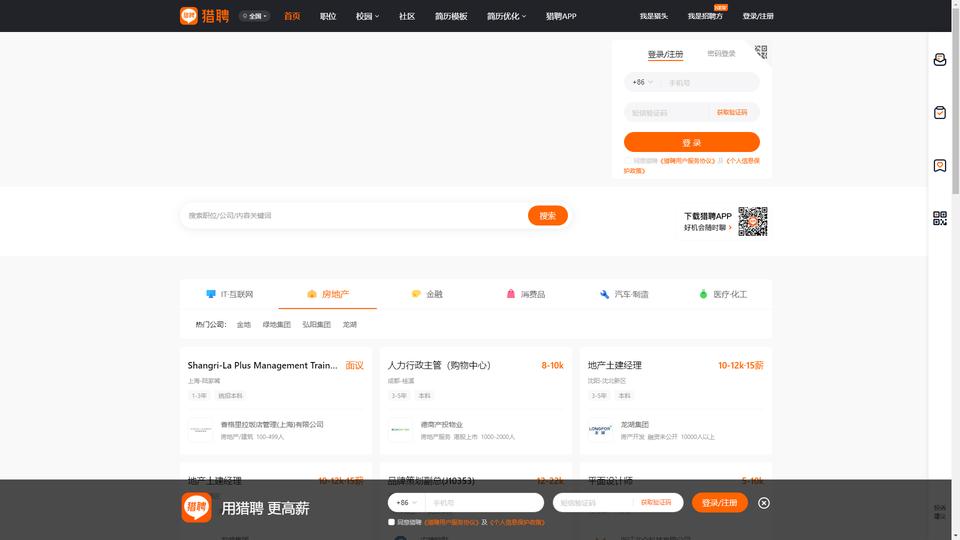Screen dimensions: 960x540
Task: Click the message inbox icon in right sidebar
Action: coord(940,59)
